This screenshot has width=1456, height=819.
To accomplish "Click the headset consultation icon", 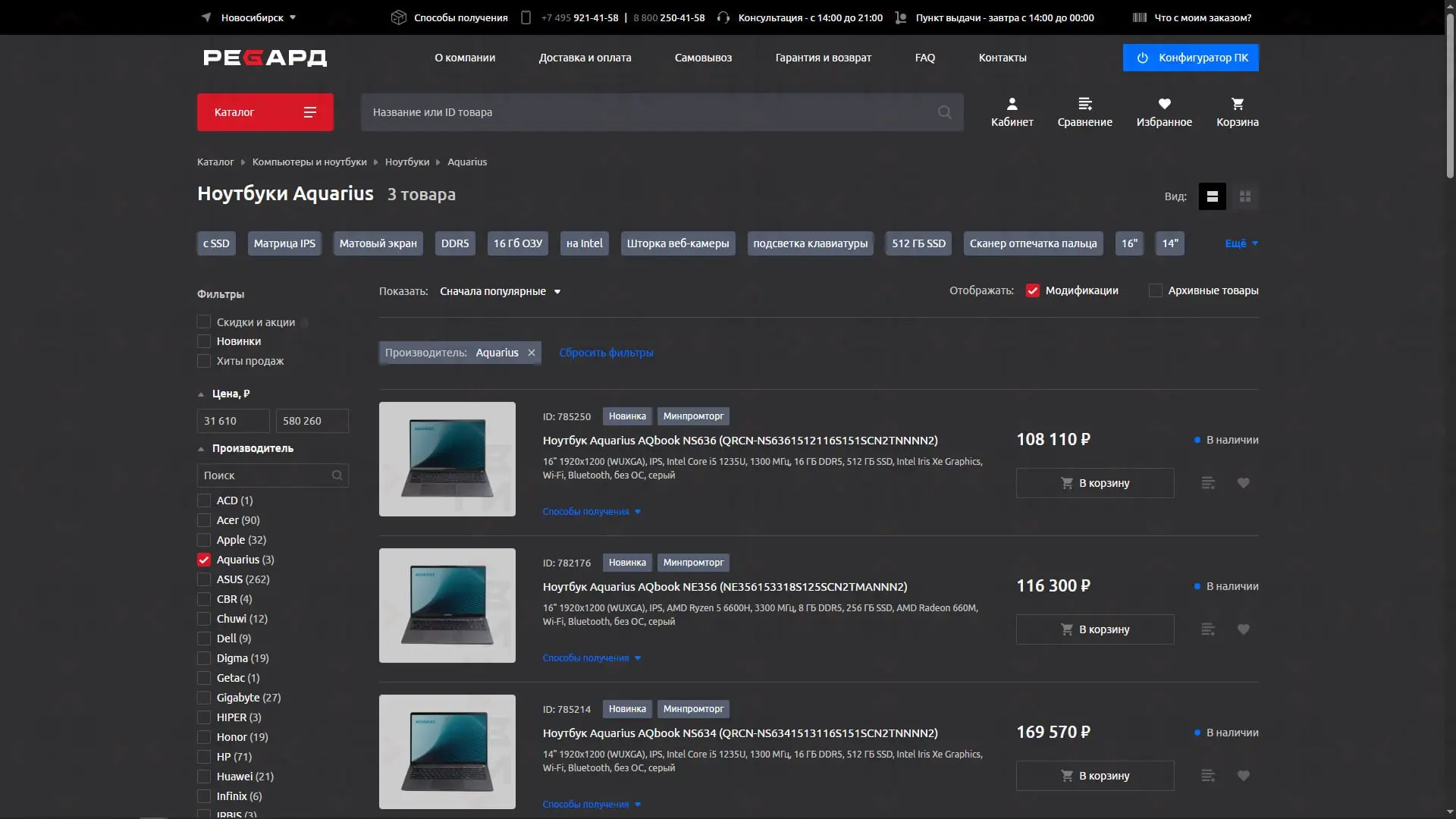I will tap(723, 17).
